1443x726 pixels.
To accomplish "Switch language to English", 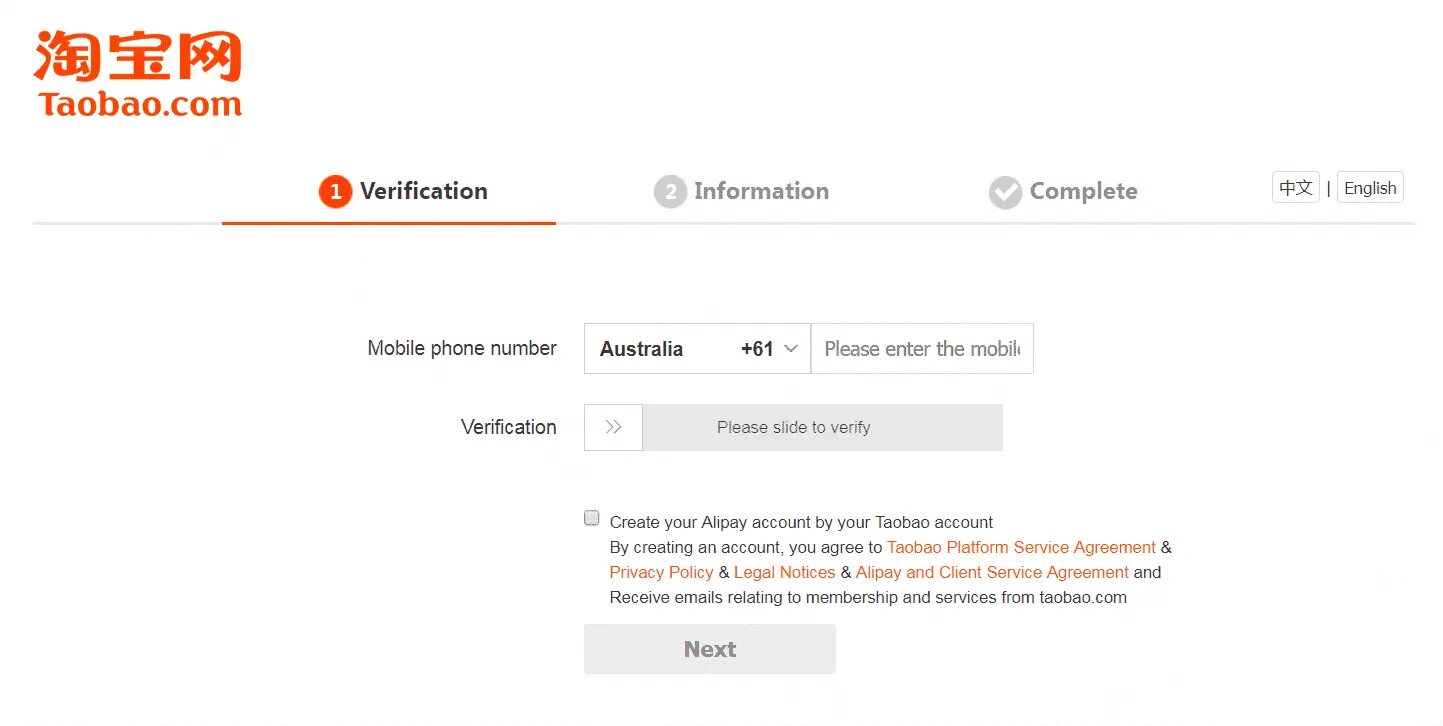I will pyautogui.click(x=1370, y=188).
